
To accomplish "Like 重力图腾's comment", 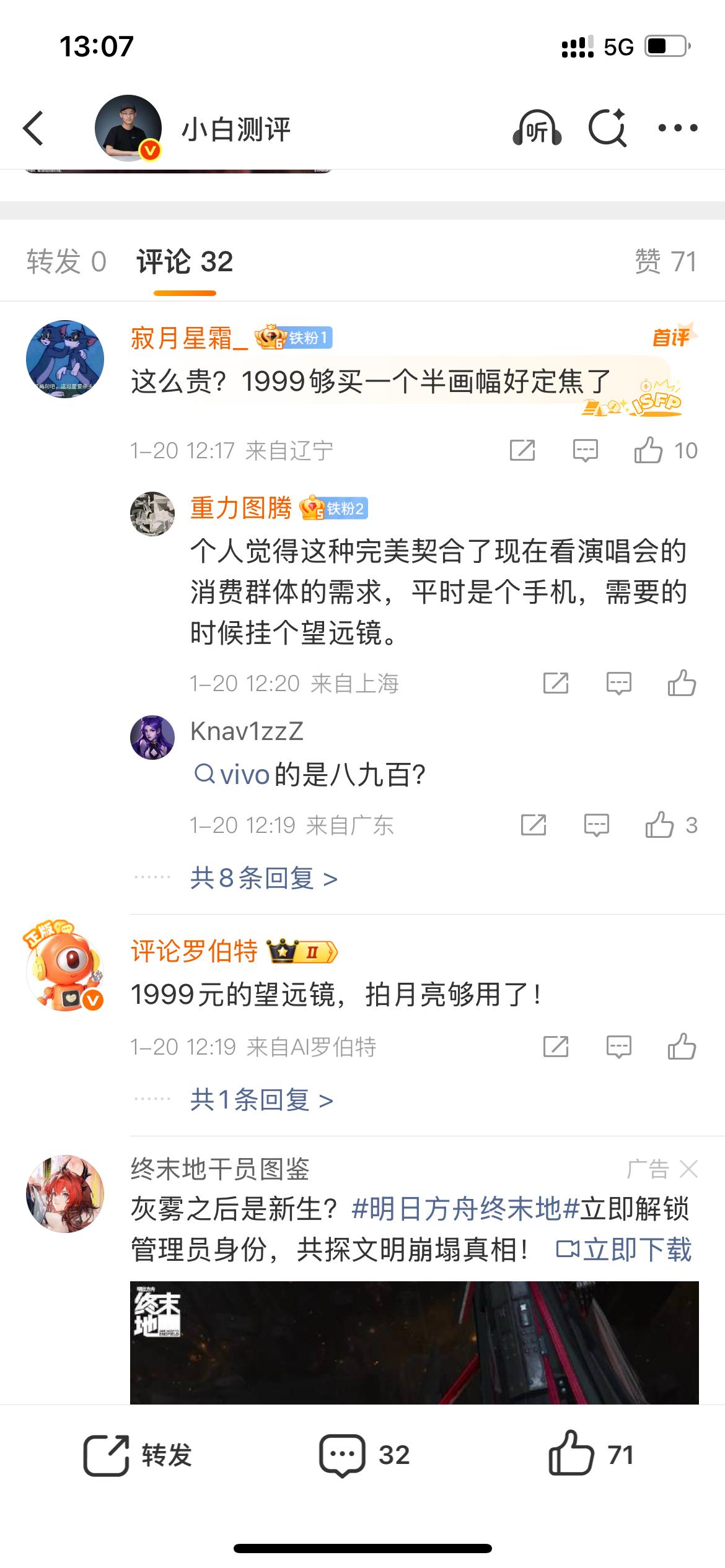I will [682, 683].
